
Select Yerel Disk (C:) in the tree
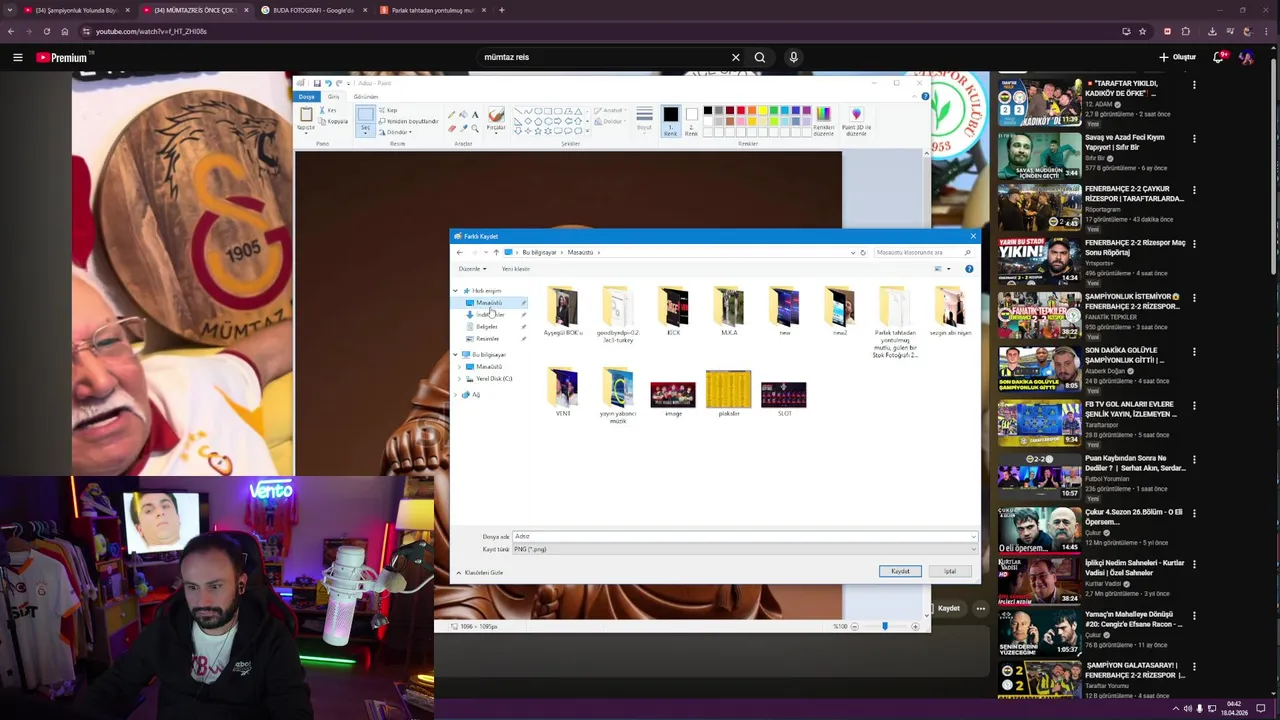(x=493, y=378)
